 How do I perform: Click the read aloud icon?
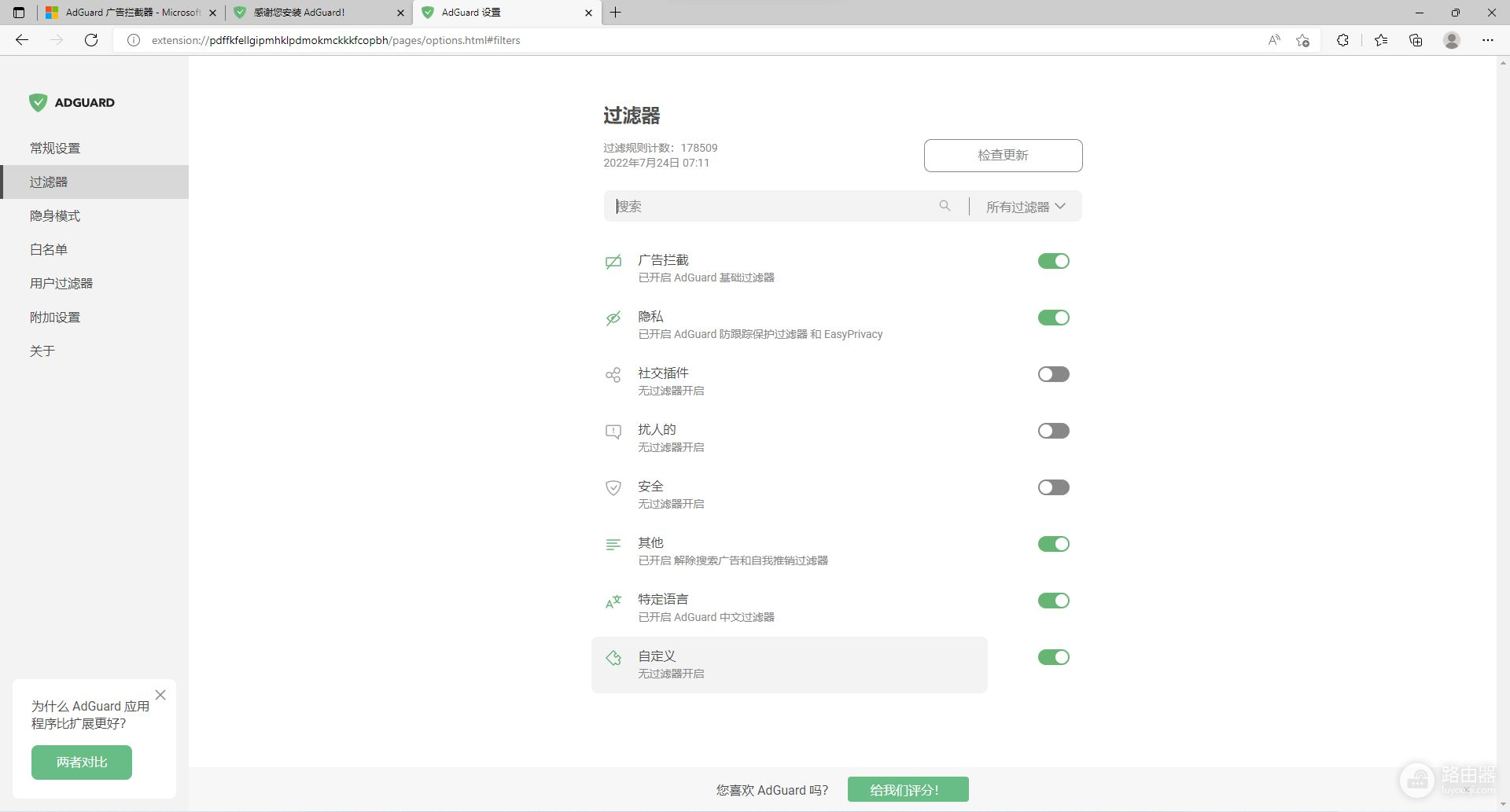pos(1274,40)
